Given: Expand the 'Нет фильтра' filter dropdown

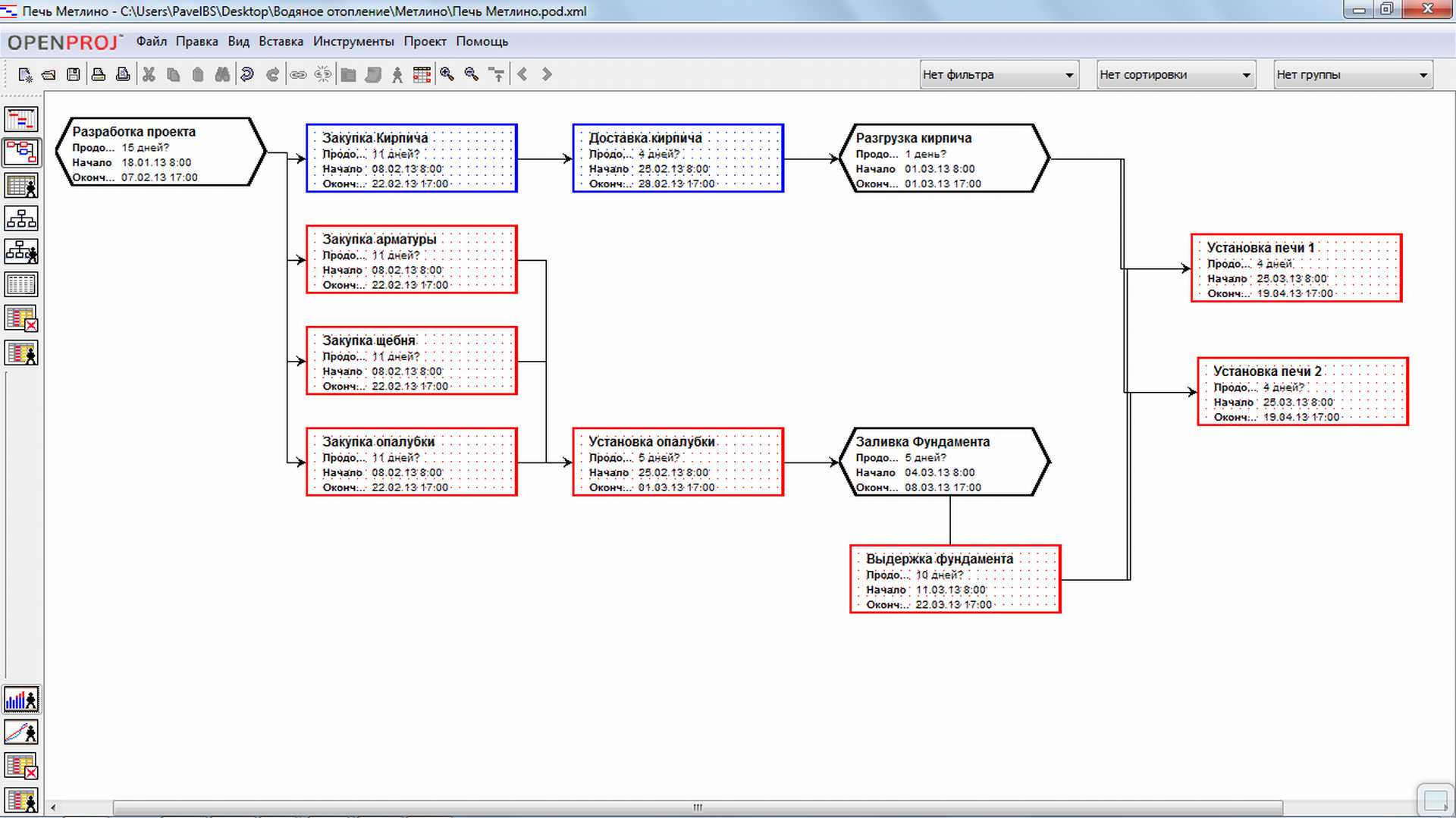Looking at the screenshot, I should [x=999, y=75].
